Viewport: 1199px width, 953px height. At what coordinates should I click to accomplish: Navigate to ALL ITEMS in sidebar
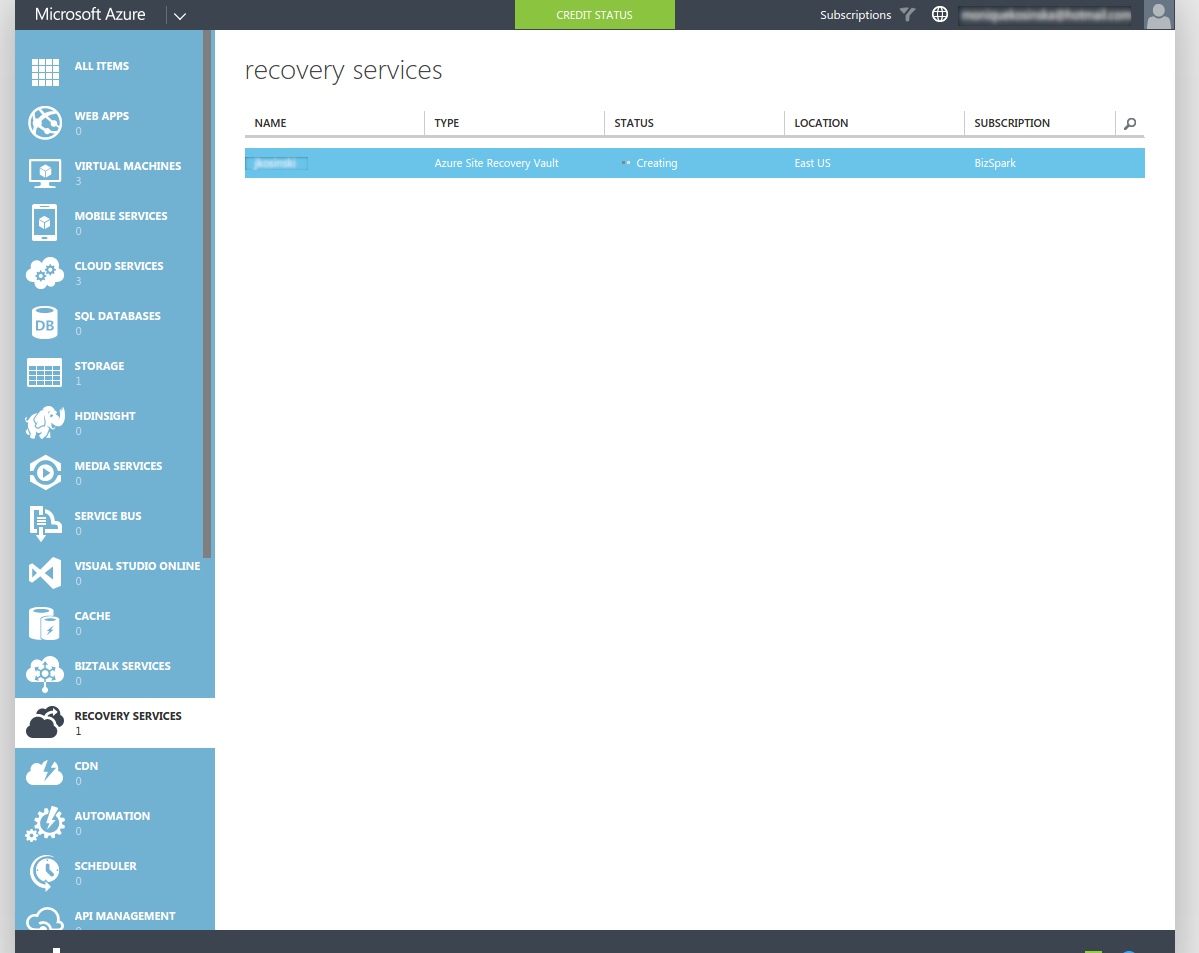102,67
